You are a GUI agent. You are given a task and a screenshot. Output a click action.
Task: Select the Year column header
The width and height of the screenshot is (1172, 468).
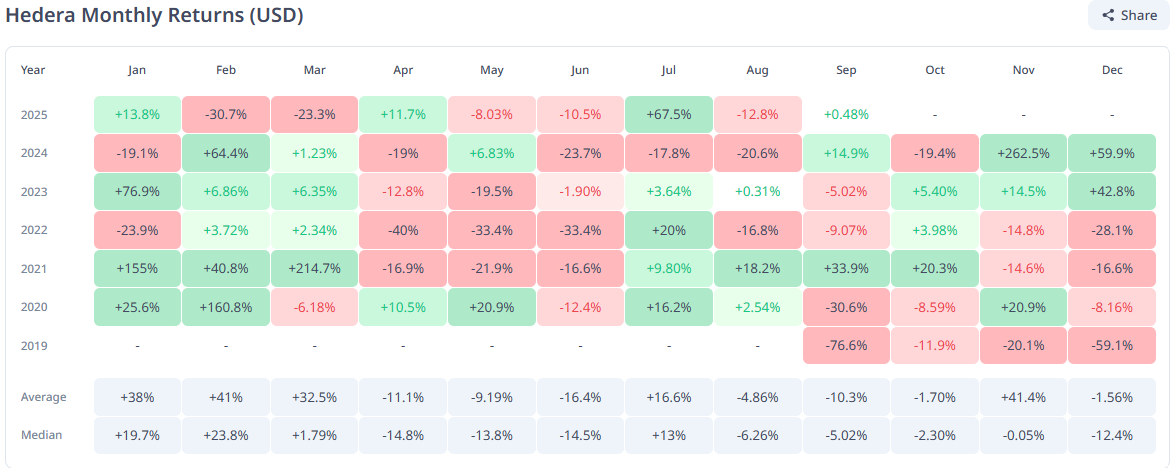click(x=33, y=70)
